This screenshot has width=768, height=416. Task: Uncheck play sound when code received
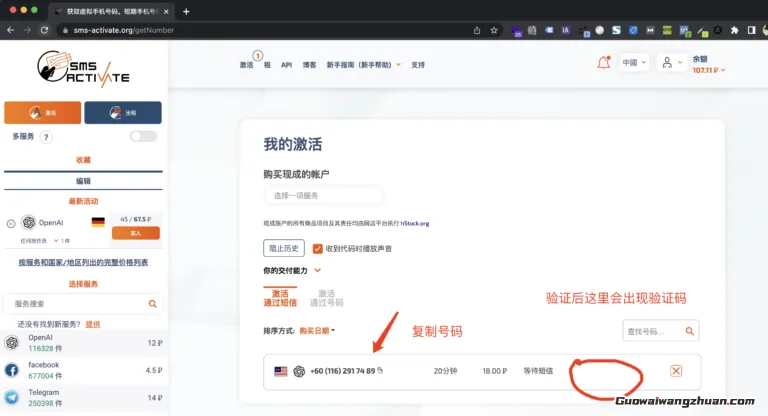coord(317,248)
